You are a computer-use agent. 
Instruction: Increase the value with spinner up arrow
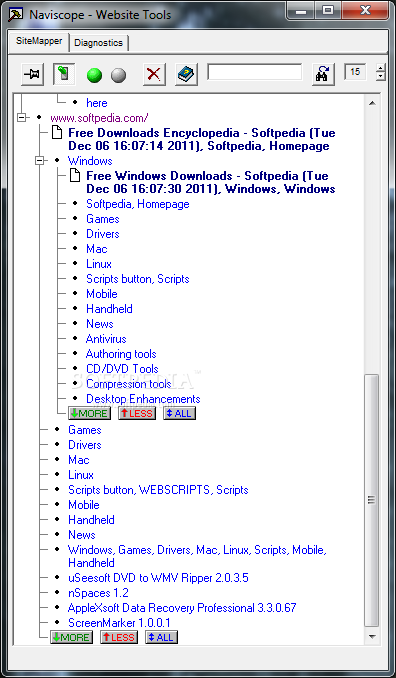[x=380, y=67]
